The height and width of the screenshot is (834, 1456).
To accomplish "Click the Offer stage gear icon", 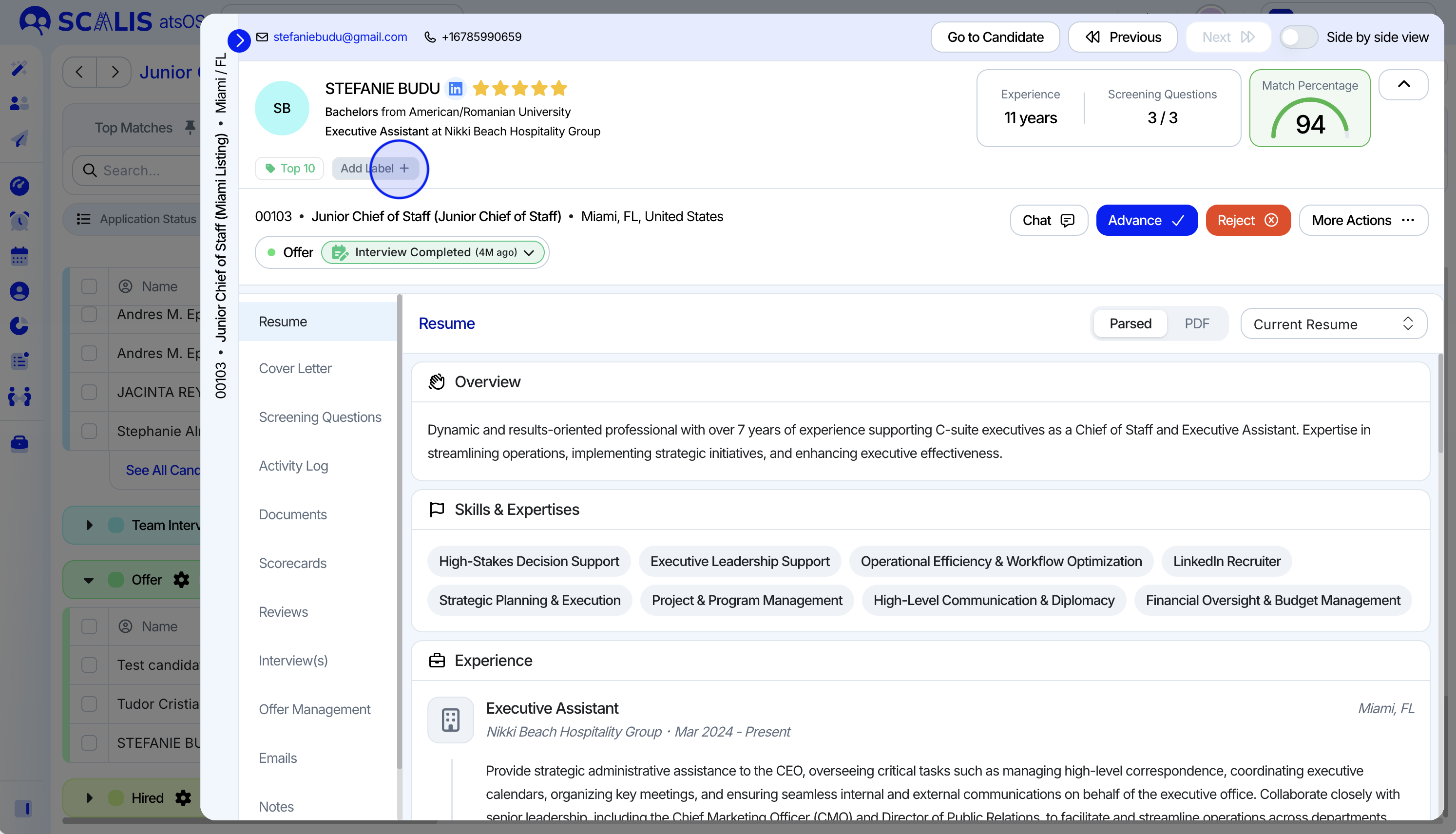I will coord(181,580).
